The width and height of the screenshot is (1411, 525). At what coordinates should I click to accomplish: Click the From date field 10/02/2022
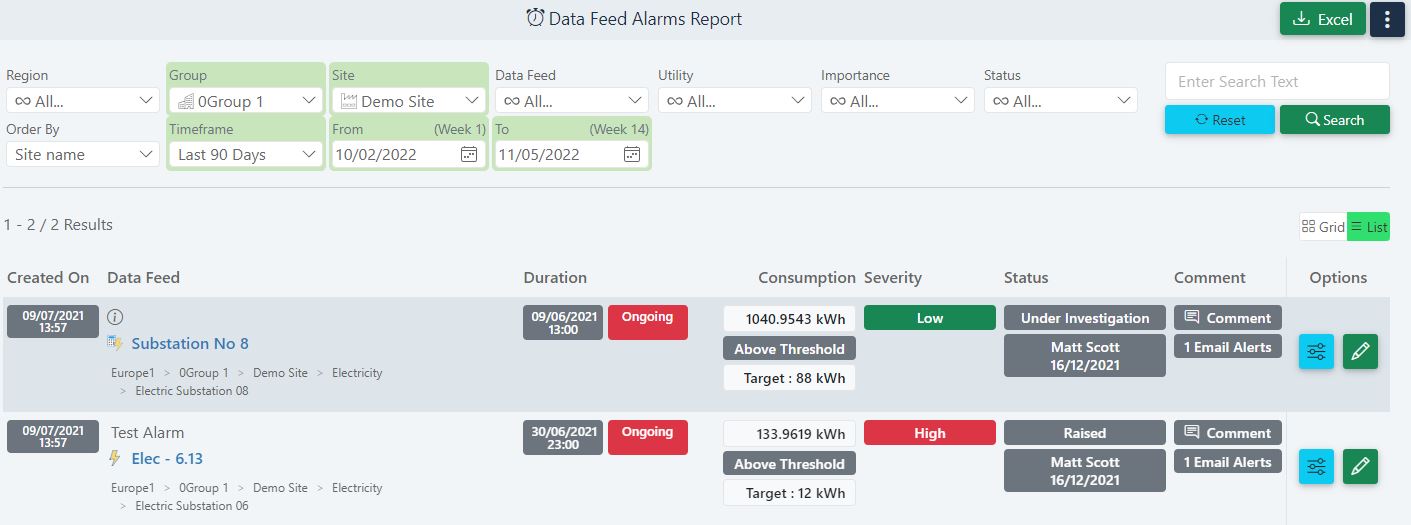pyautogui.click(x=409, y=154)
